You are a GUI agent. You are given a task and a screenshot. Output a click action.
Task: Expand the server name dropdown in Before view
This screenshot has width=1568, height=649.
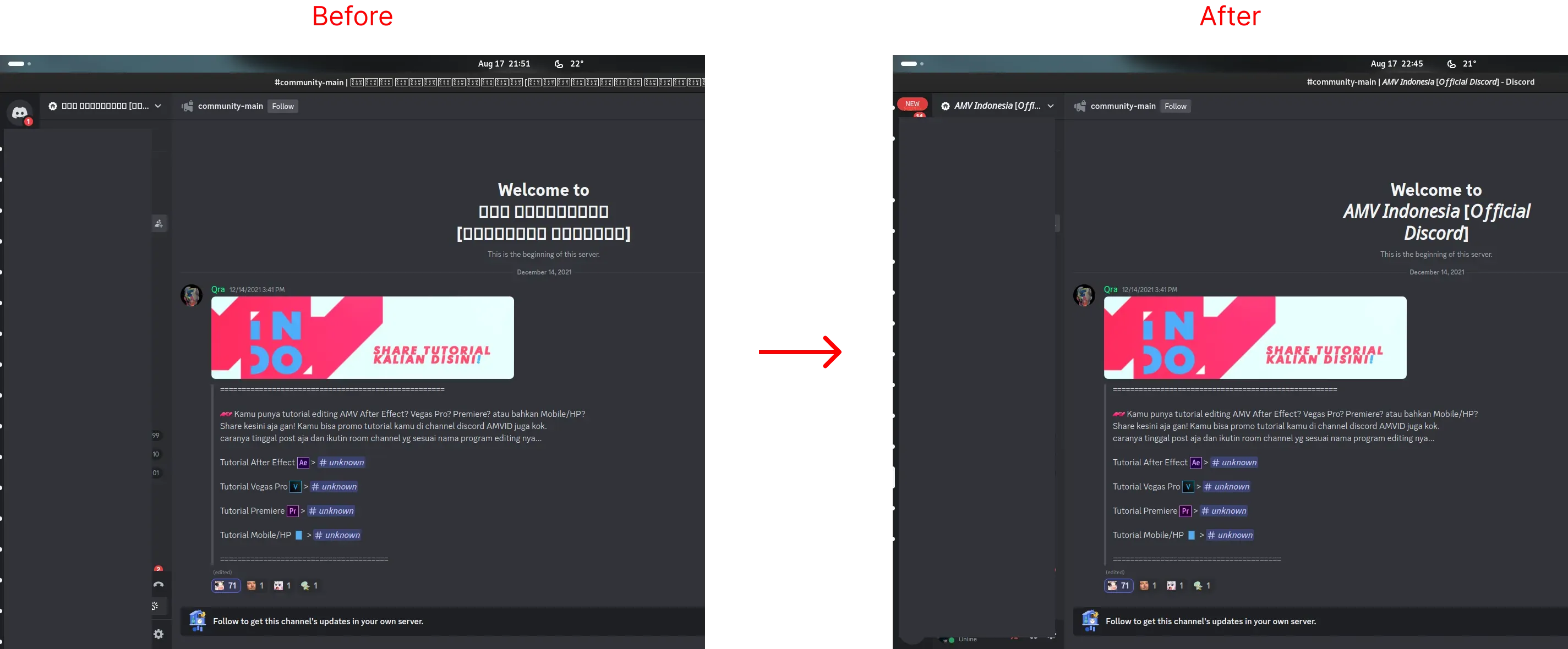pos(157,106)
